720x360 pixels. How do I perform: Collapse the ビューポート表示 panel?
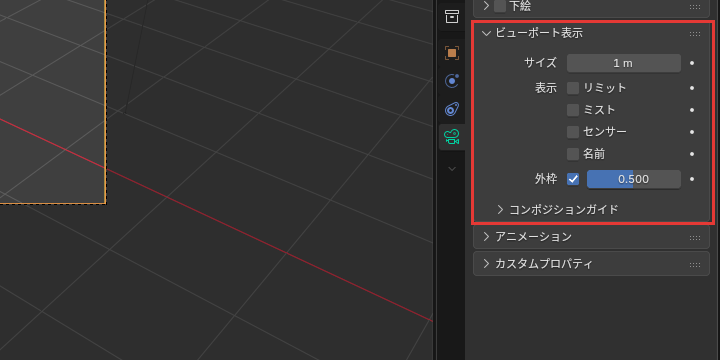coord(486,33)
